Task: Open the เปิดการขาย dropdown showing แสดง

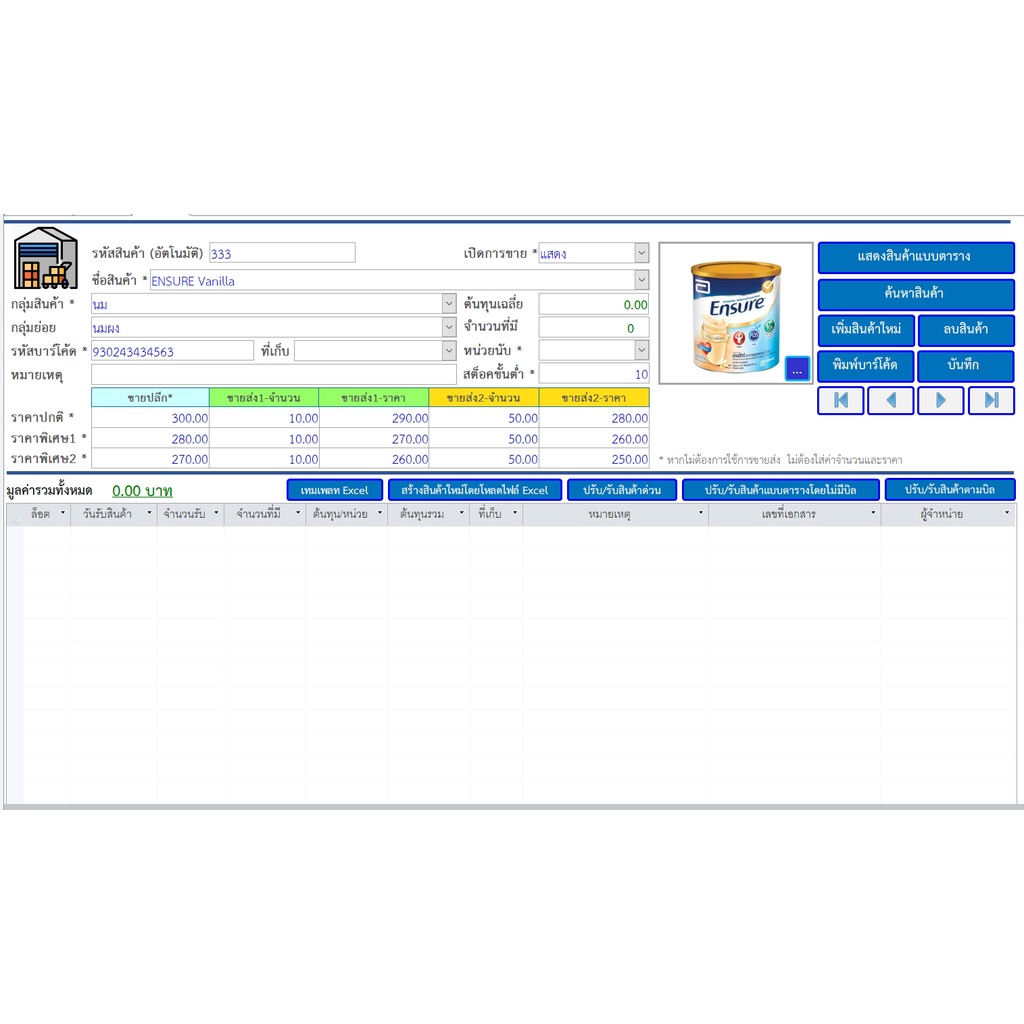Action: click(x=641, y=254)
